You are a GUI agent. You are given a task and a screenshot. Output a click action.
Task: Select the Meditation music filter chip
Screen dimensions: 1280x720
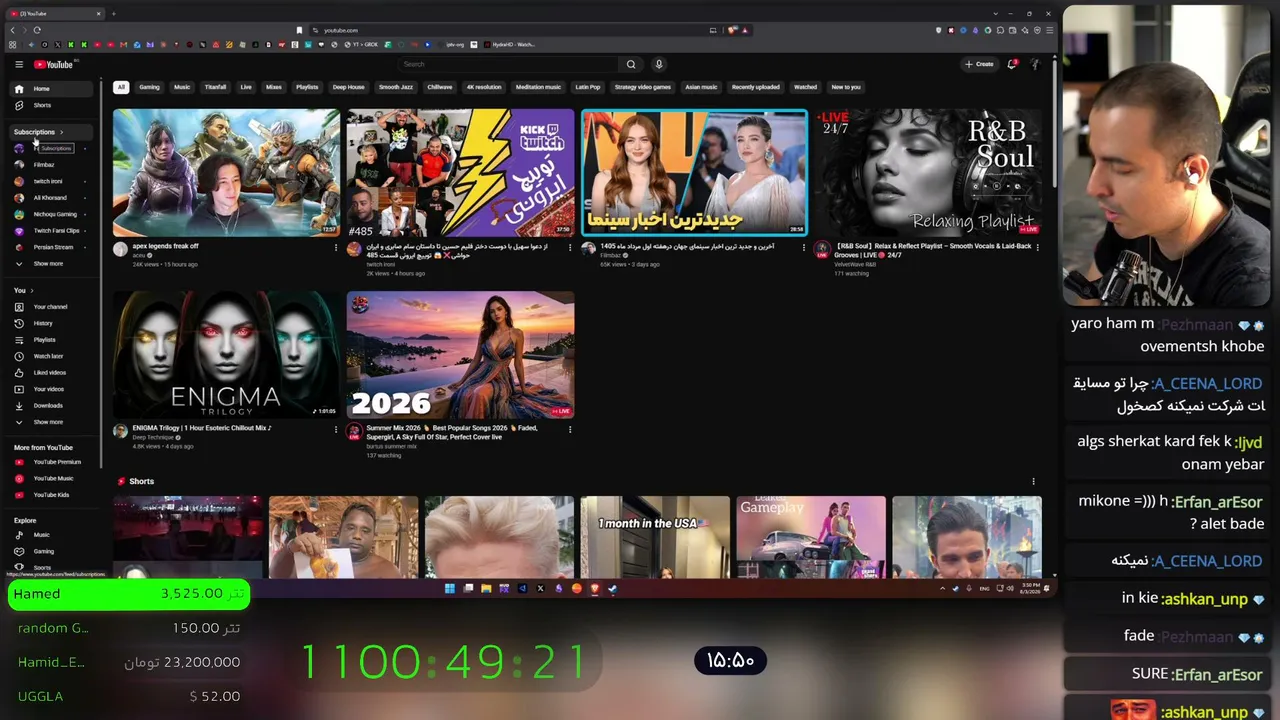(x=538, y=87)
